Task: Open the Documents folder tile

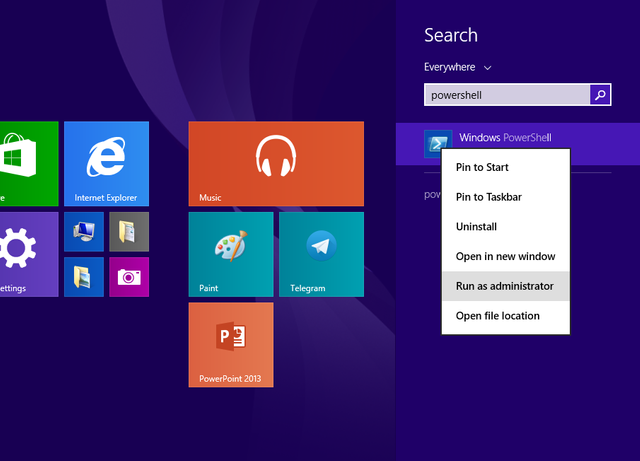Action: click(x=129, y=232)
